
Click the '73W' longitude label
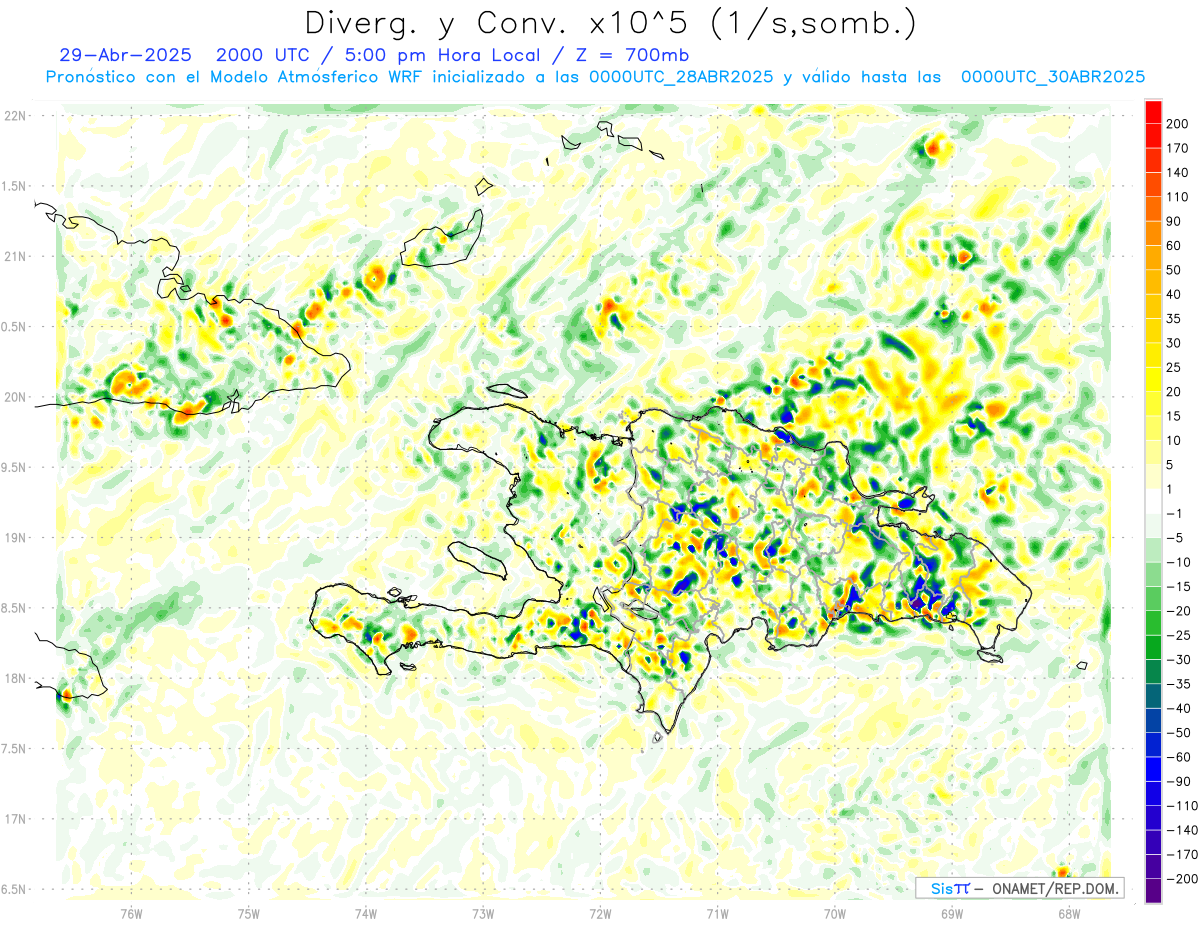(483, 913)
